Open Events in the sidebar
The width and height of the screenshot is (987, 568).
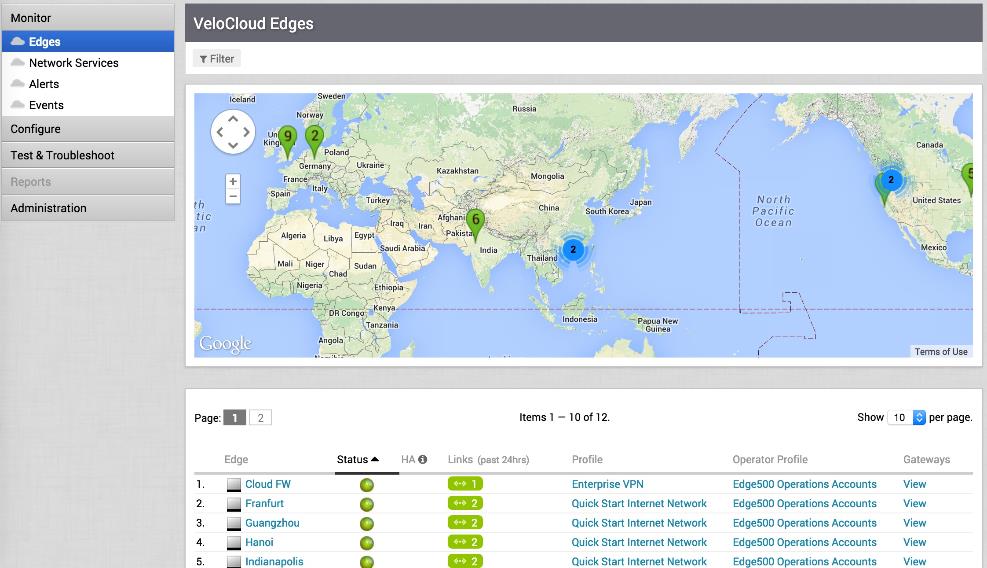click(x=46, y=105)
